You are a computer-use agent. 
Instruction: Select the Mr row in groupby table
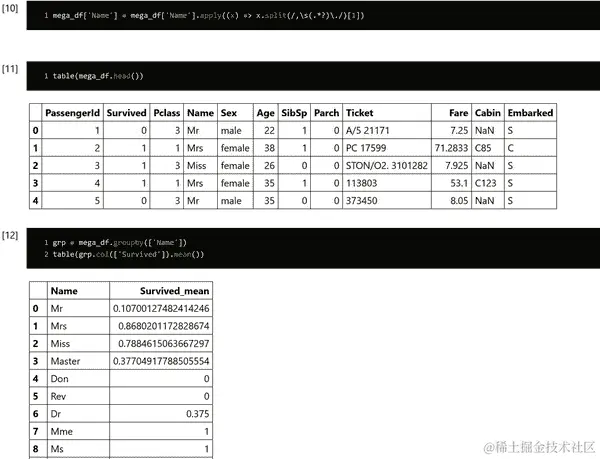coord(121,308)
